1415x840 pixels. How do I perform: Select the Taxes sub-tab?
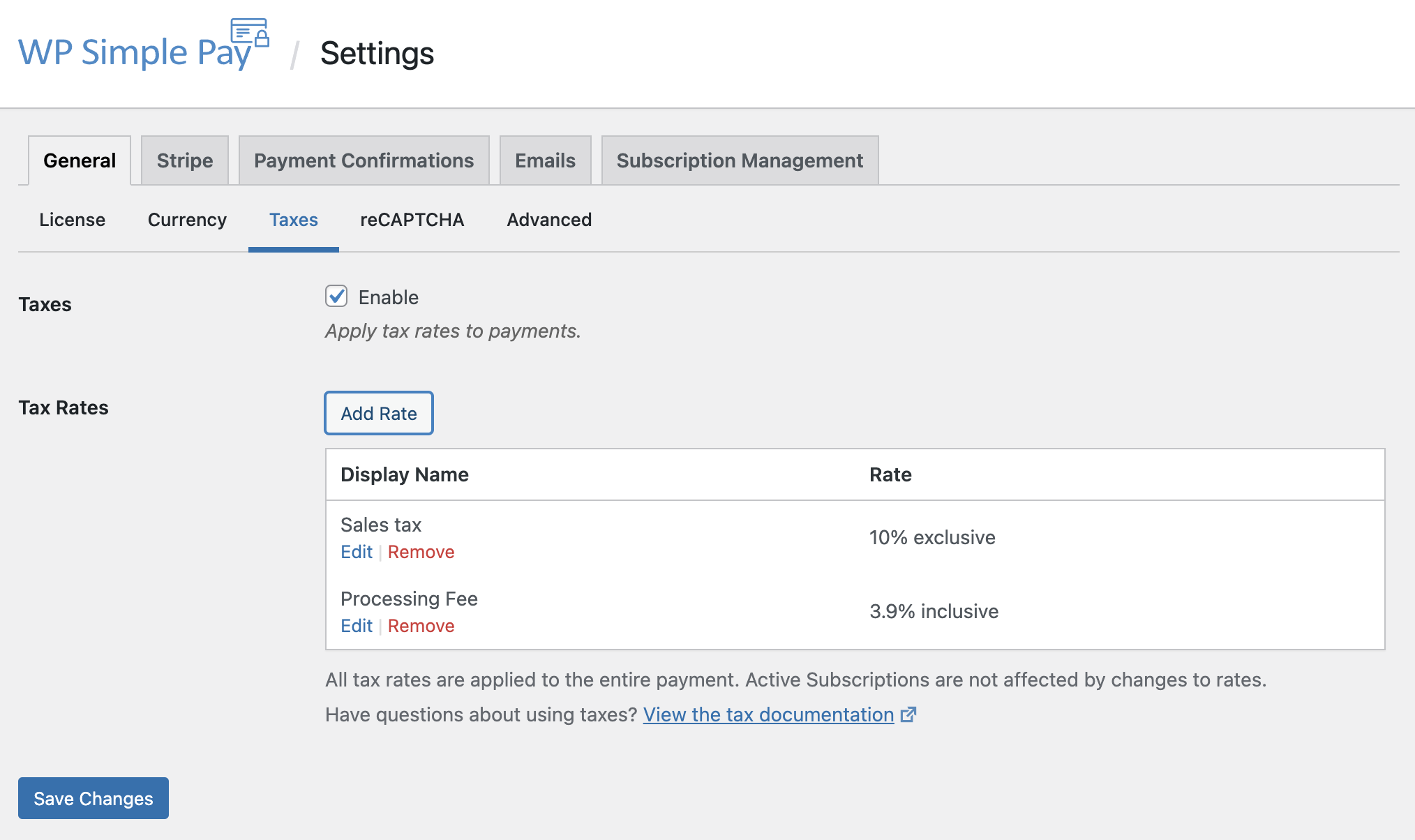[x=294, y=220]
